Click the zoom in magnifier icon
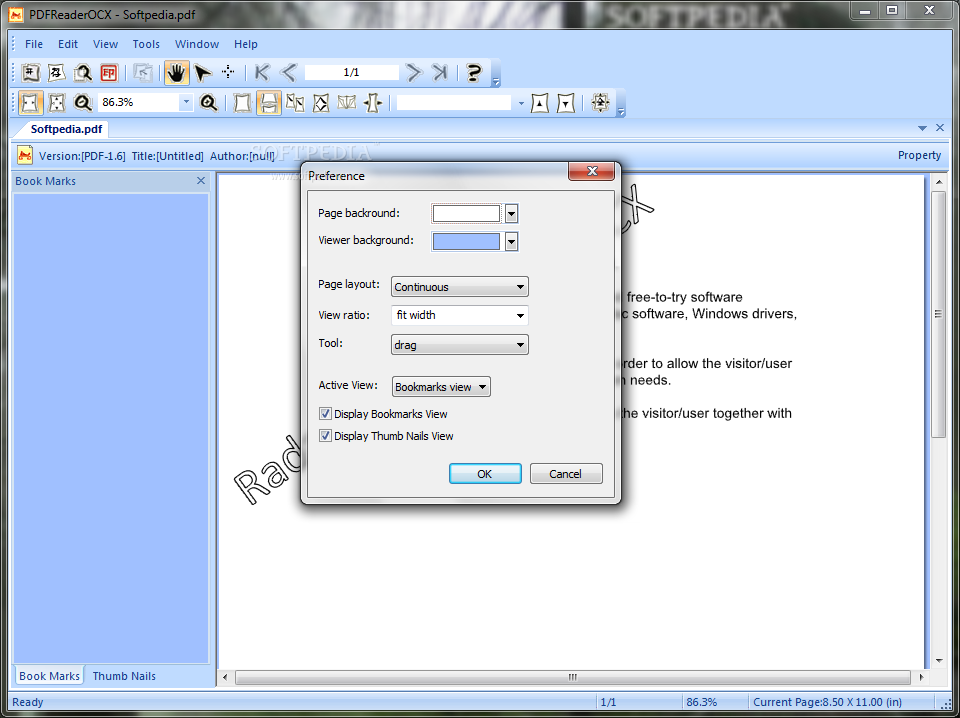 209,103
